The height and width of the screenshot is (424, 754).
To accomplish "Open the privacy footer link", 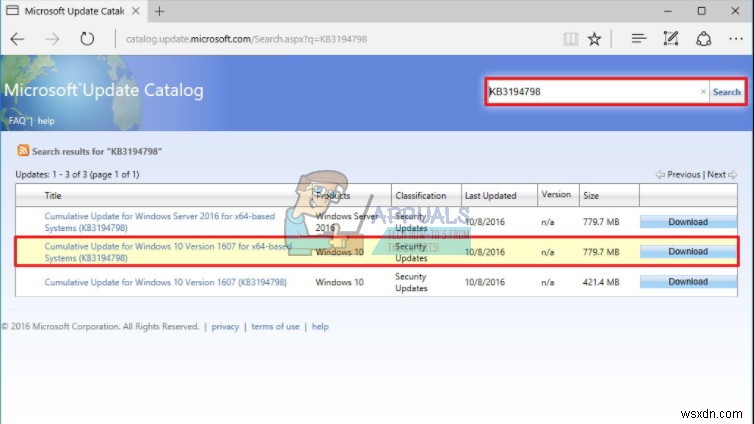I will point(225,326).
